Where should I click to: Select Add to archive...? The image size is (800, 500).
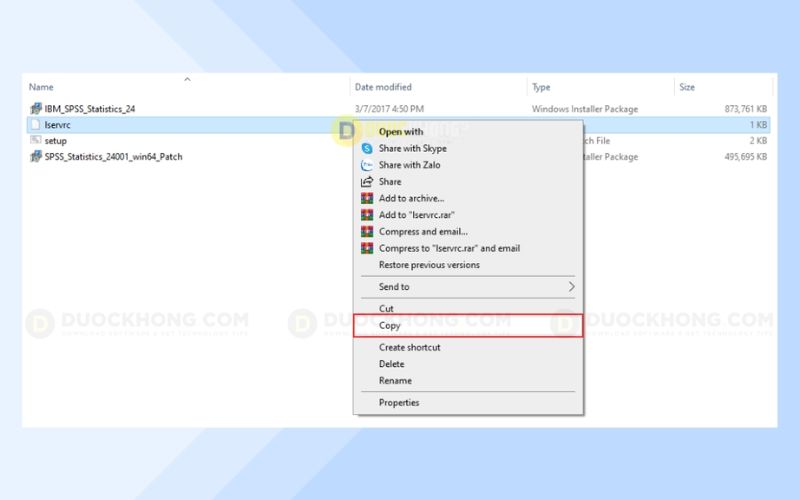[x=411, y=198]
